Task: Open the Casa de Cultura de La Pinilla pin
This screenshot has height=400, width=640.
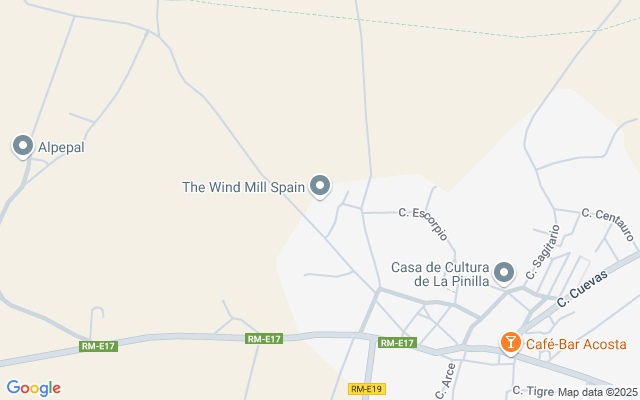Action: [504, 273]
